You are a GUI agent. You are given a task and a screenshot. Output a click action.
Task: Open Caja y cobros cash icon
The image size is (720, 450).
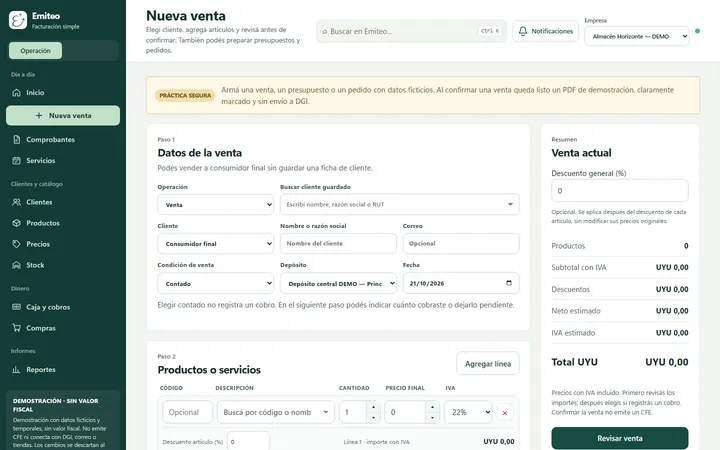17,307
